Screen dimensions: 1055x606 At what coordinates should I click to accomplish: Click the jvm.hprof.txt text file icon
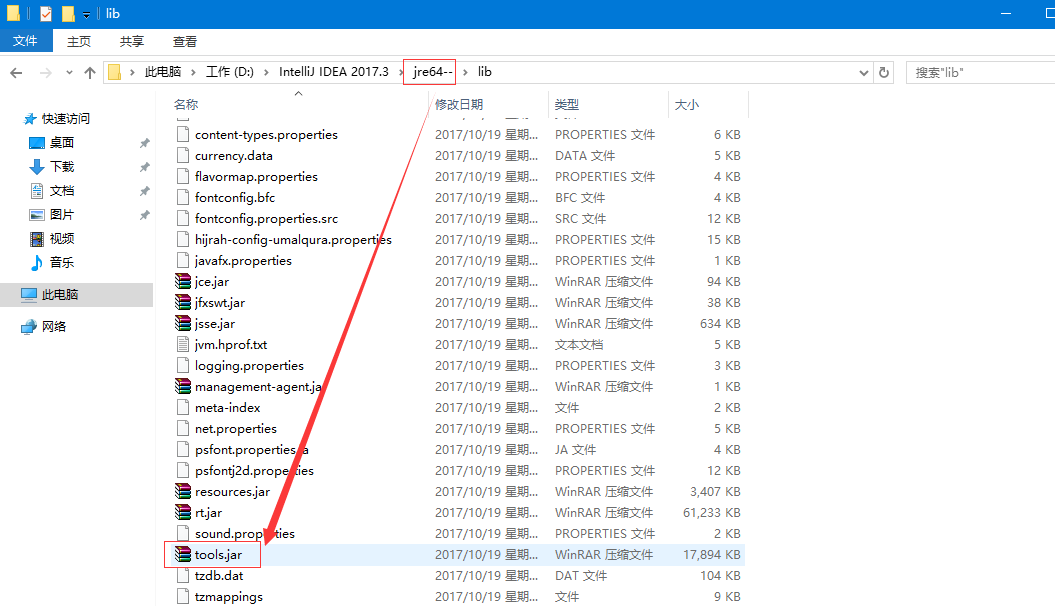(182, 344)
